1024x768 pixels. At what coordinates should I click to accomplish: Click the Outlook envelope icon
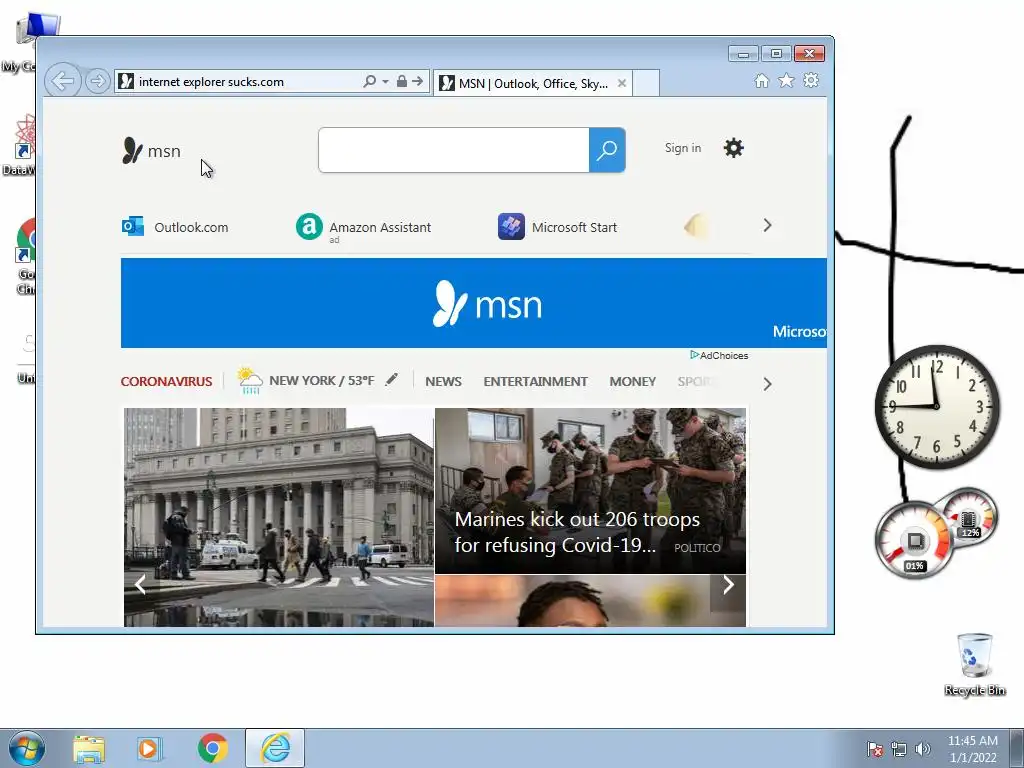(133, 226)
